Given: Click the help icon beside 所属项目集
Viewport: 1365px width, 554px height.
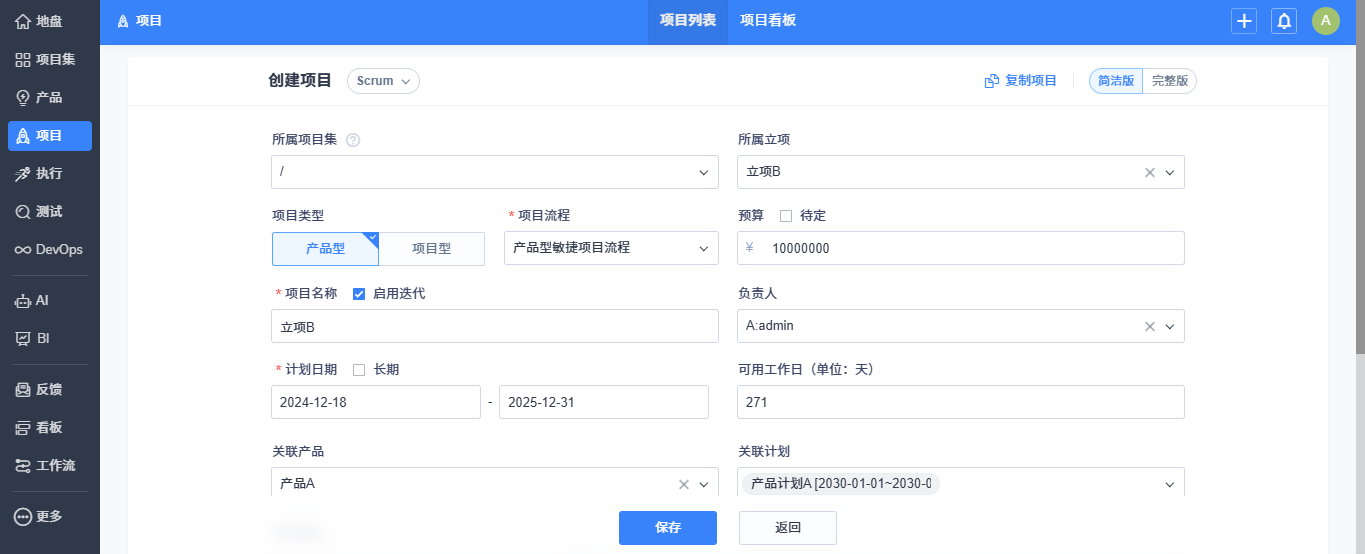Looking at the screenshot, I should click(x=353, y=141).
